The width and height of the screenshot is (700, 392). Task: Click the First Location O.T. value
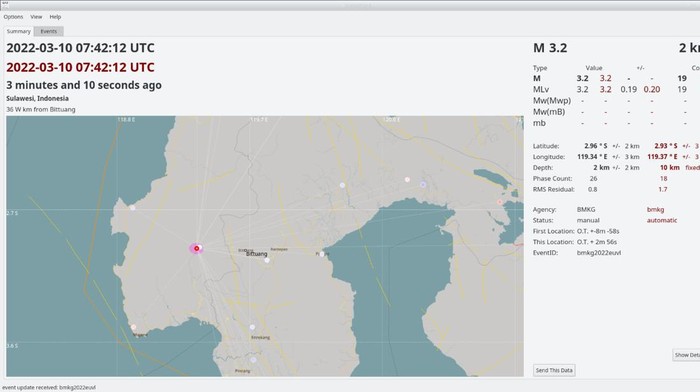598,231
